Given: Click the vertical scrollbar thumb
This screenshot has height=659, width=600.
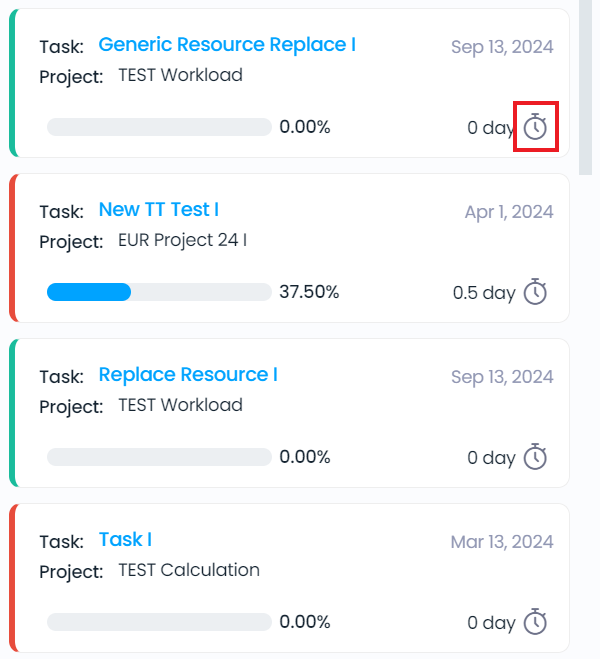Looking at the screenshot, I should coord(585,86).
